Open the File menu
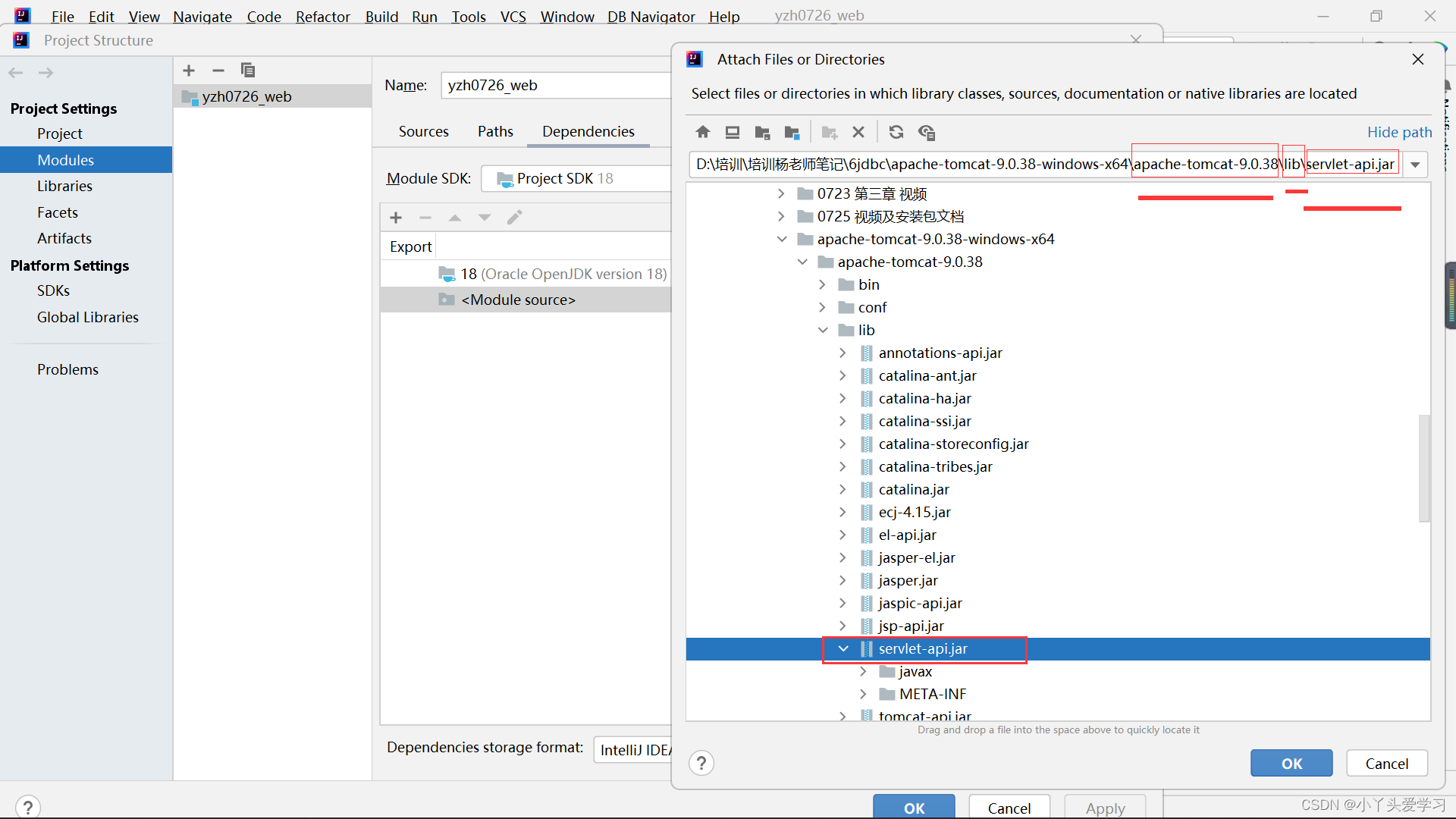Image resolution: width=1456 pixels, height=819 pixels. [62, 16]
